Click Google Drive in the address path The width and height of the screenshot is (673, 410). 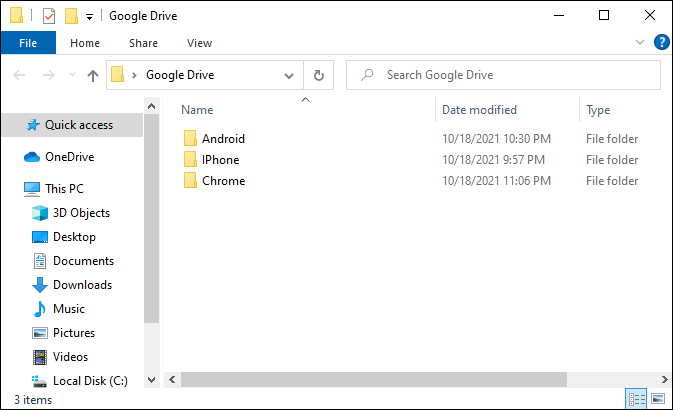(180, 75)
